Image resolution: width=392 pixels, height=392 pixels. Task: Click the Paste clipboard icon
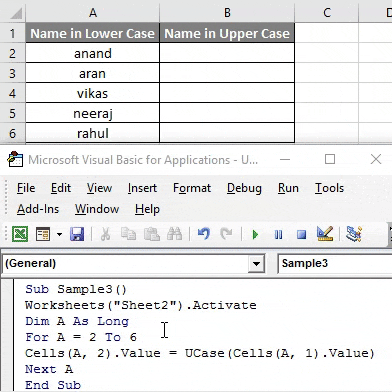point(152,234)
